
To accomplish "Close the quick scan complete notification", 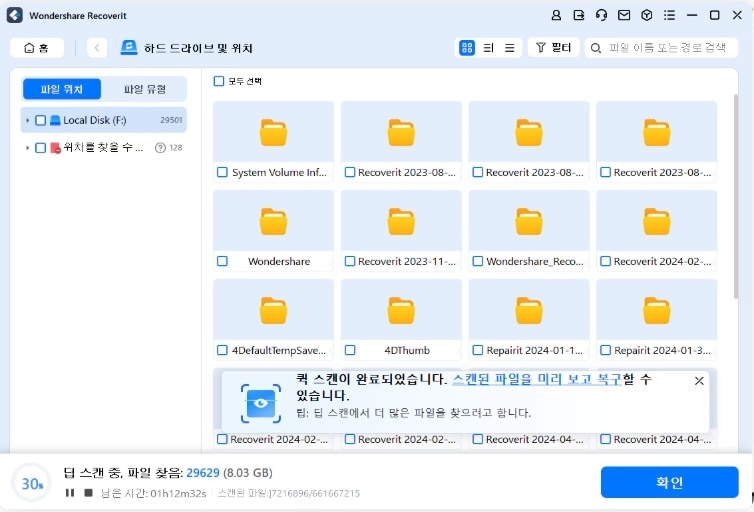I will [x=699, y=381].
